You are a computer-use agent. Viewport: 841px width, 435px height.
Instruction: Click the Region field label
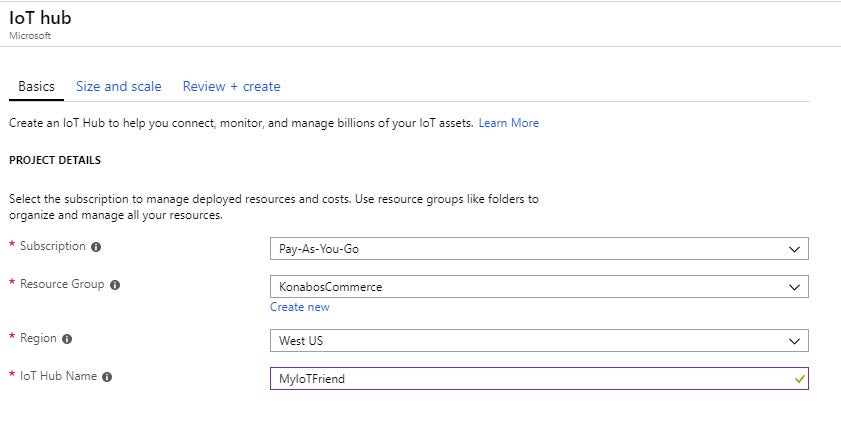point(39,338)
